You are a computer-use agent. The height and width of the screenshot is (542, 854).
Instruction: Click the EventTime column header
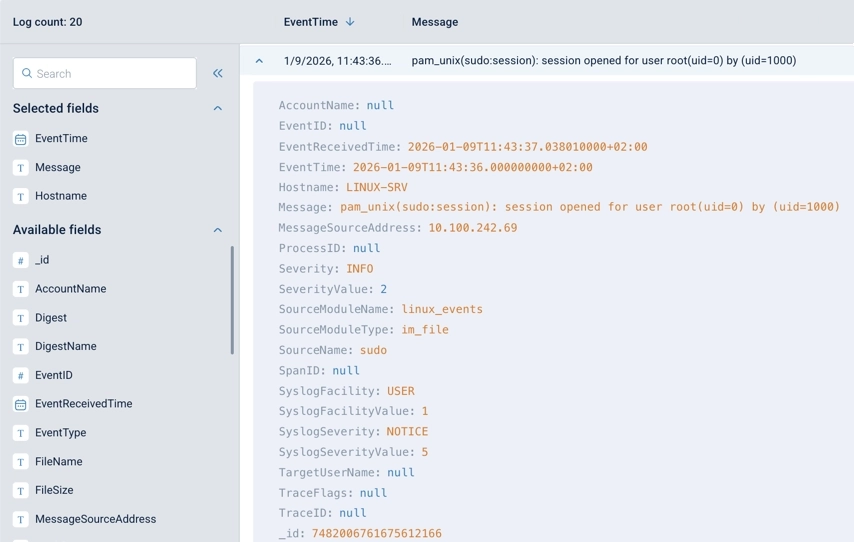tap(310, 22)
